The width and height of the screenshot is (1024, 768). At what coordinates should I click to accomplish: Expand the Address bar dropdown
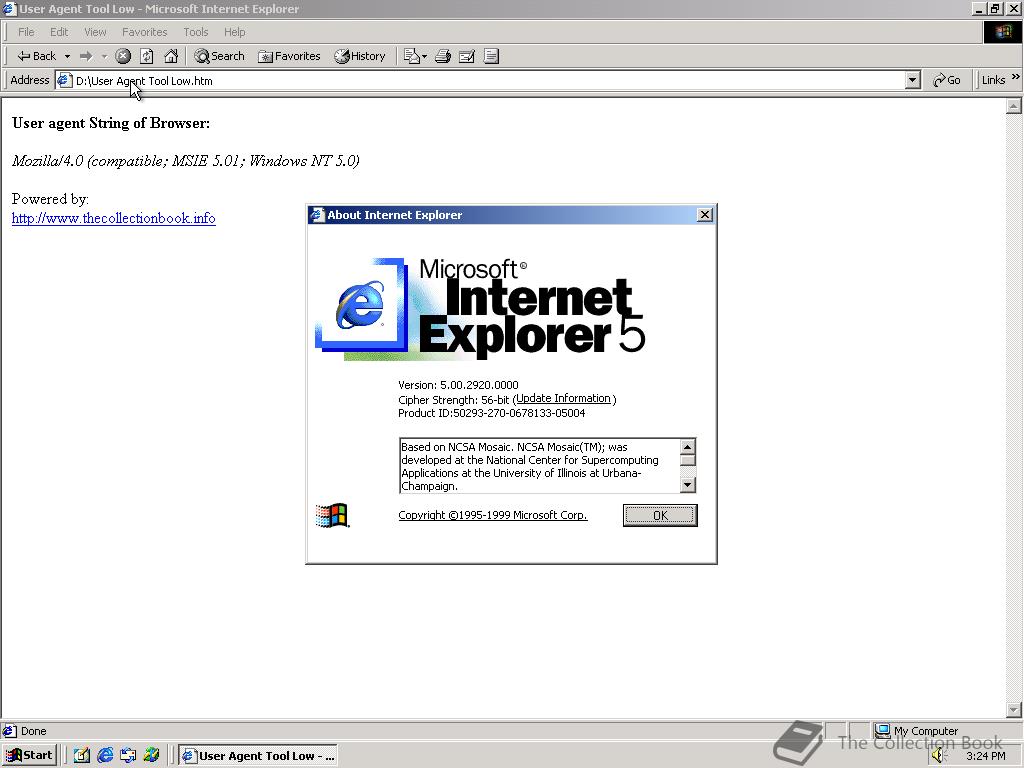[911, 79]
